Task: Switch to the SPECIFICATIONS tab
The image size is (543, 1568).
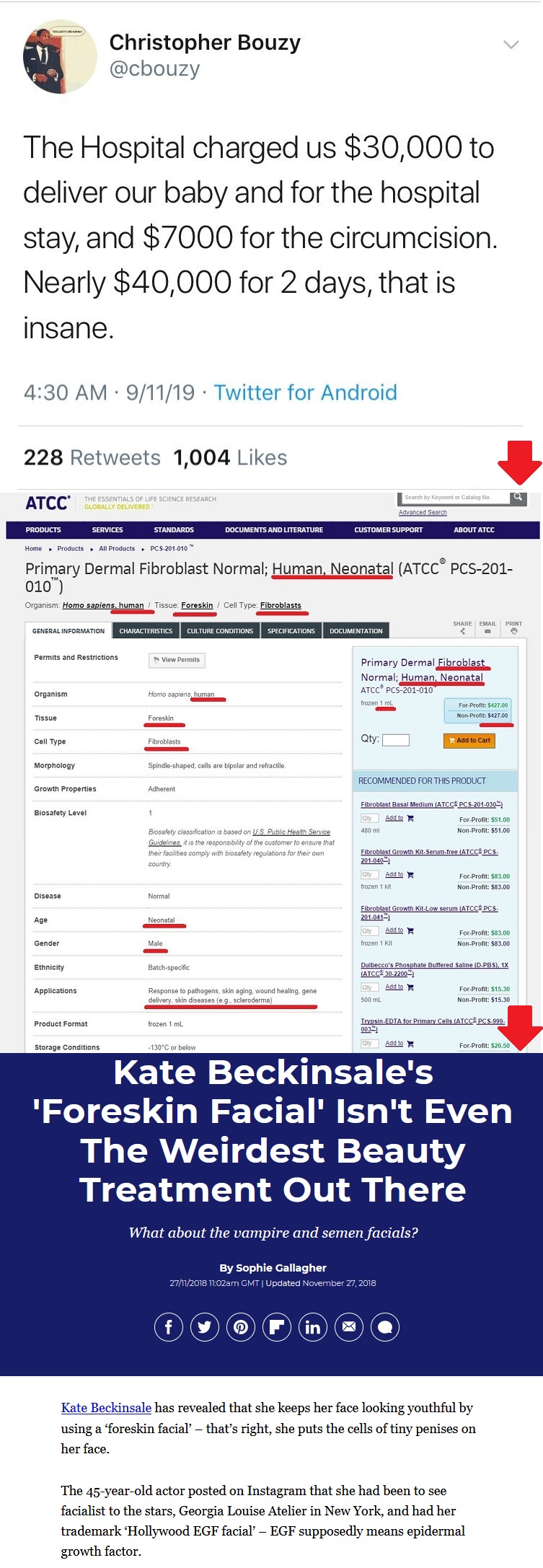Action: tap(291, 631)
